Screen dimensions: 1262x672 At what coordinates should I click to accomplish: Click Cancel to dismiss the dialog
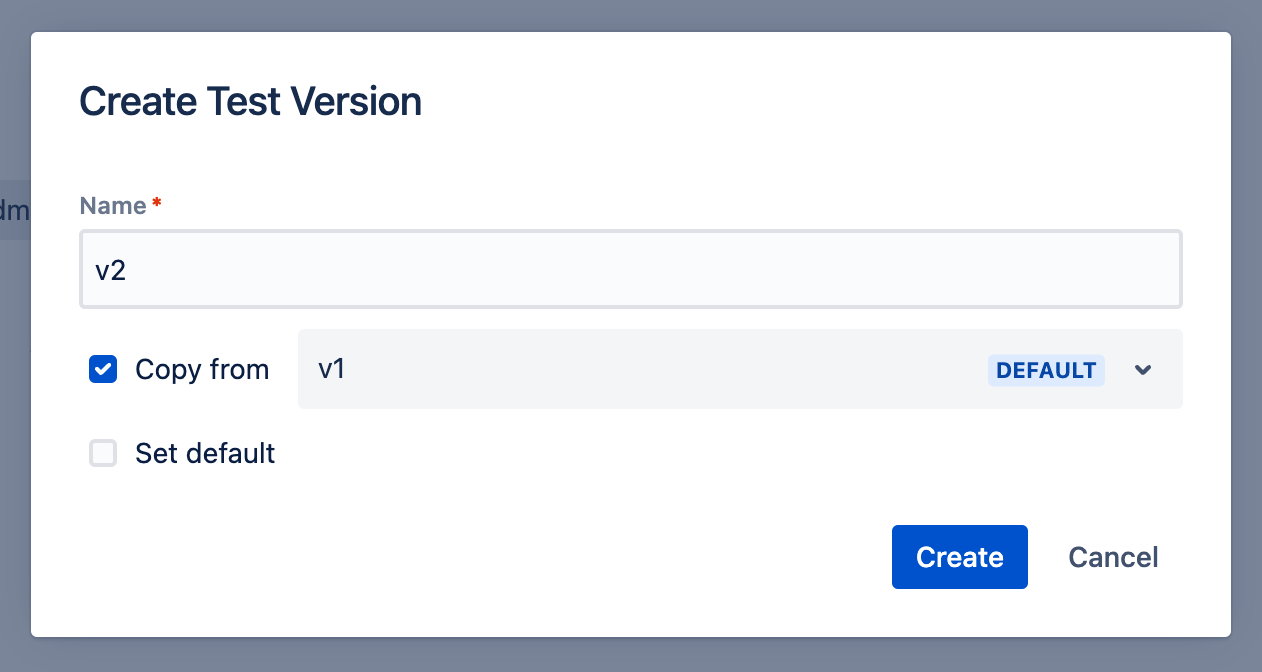pos(1113,557)
